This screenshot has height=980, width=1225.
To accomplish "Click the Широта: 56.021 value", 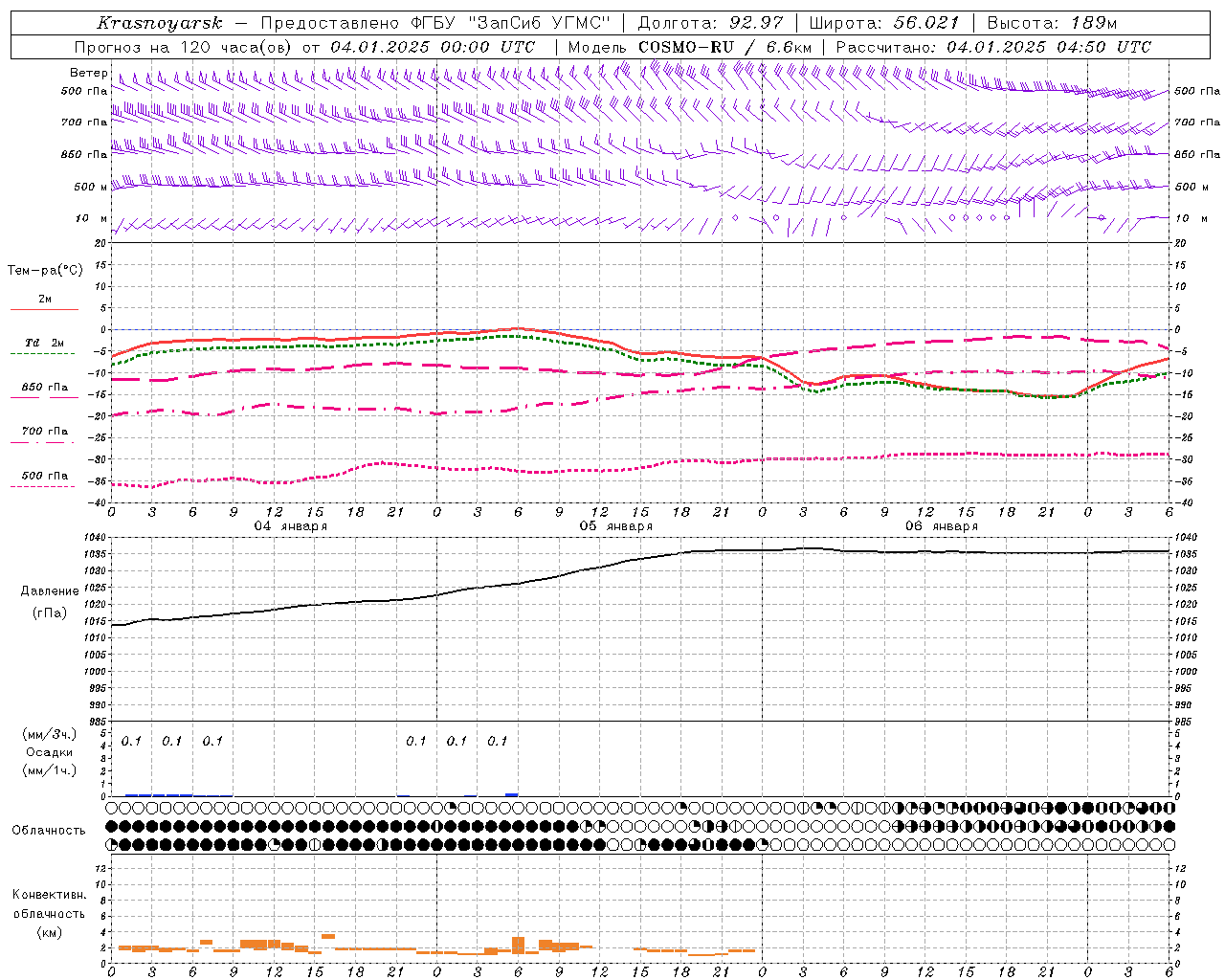I will coord(883,23).
